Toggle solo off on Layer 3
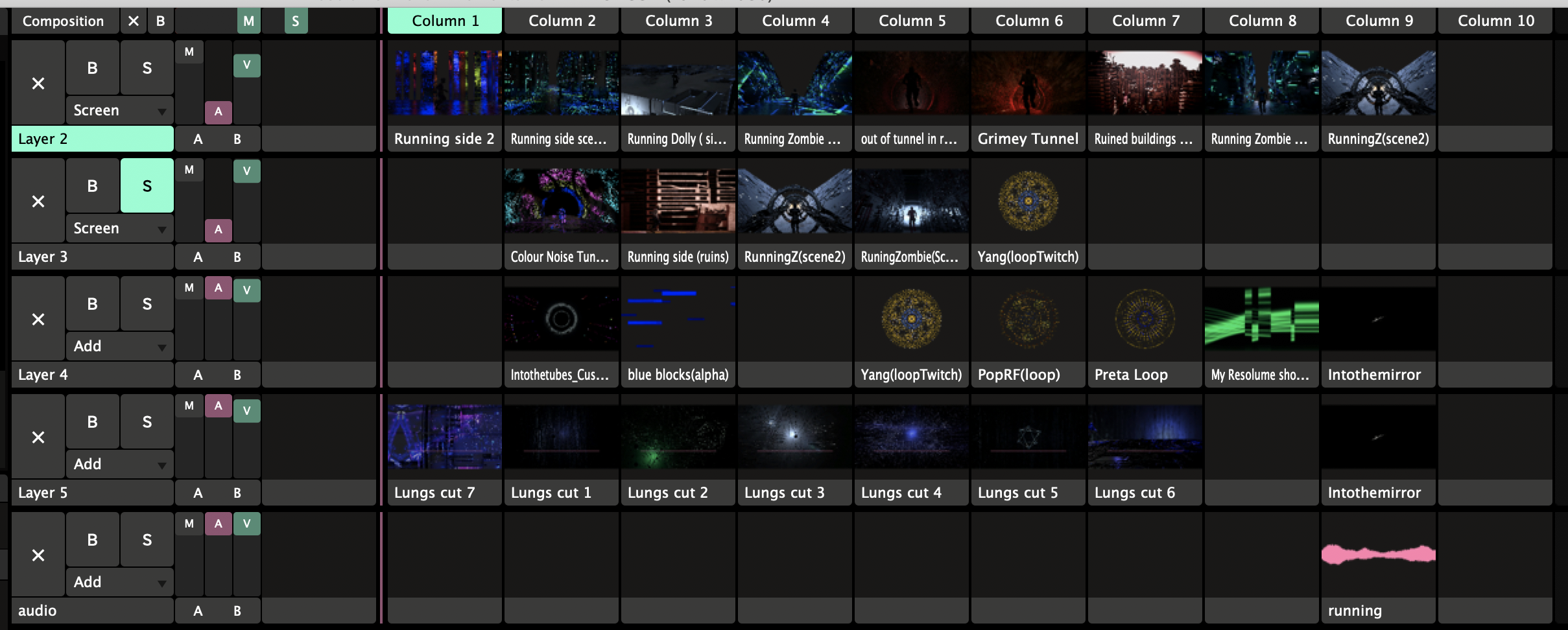 147,186
